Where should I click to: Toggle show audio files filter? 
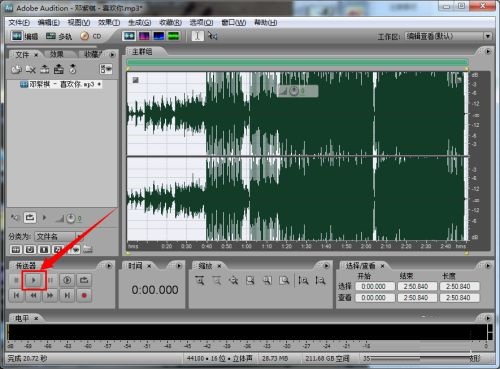click(x=16, y=249)
